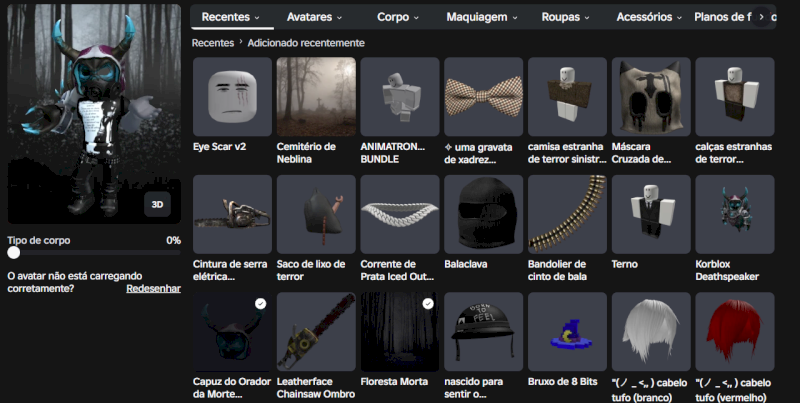This screenshot has height=403, width=800.
Task: Switch avatar preview with 3D button
Action: [x=157, y=204]
